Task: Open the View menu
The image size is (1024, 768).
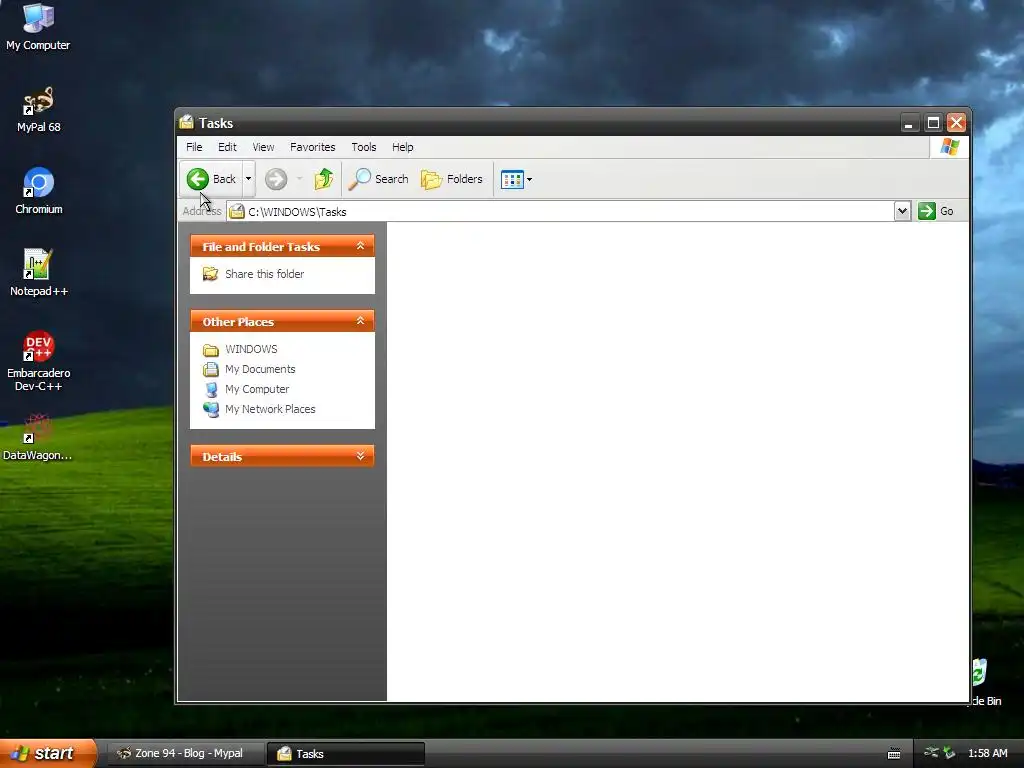Action: click(x=263, y=147)
